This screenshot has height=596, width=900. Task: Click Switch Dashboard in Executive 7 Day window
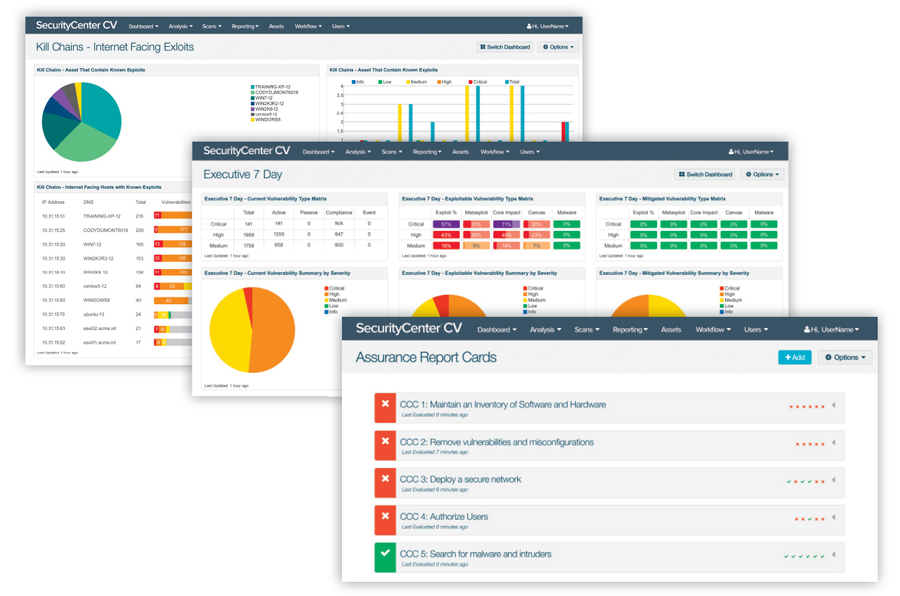pyautogui.click(x=705, y=174)
